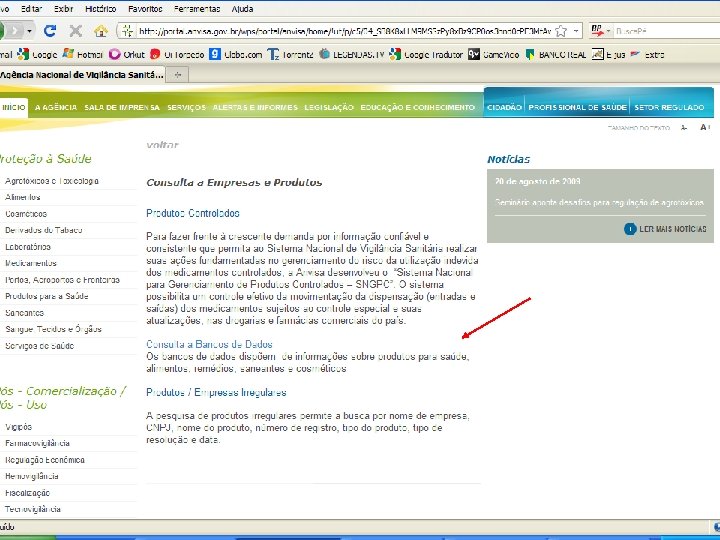Screen dimensions: 720x540
Task: Open the Editar menu
Action: pyautogui.click(x=31, y=9)
